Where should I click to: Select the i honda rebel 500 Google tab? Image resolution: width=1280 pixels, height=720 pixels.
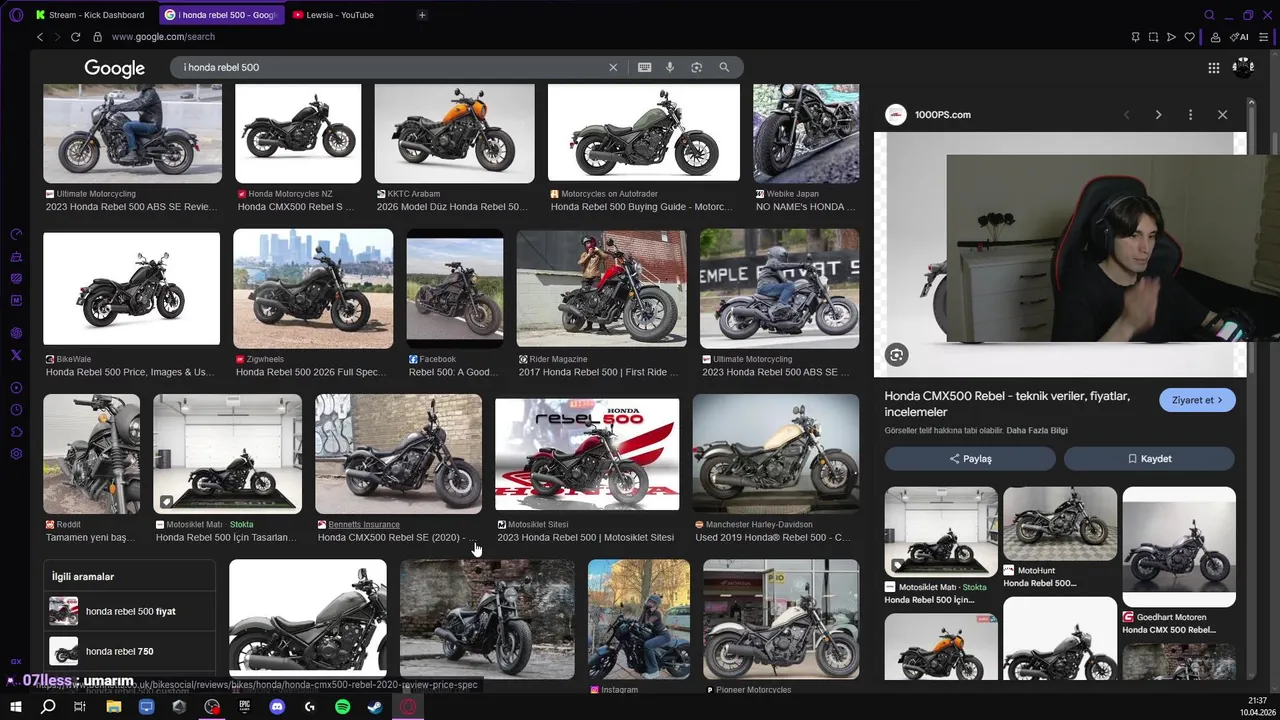[x=222, y=15]
